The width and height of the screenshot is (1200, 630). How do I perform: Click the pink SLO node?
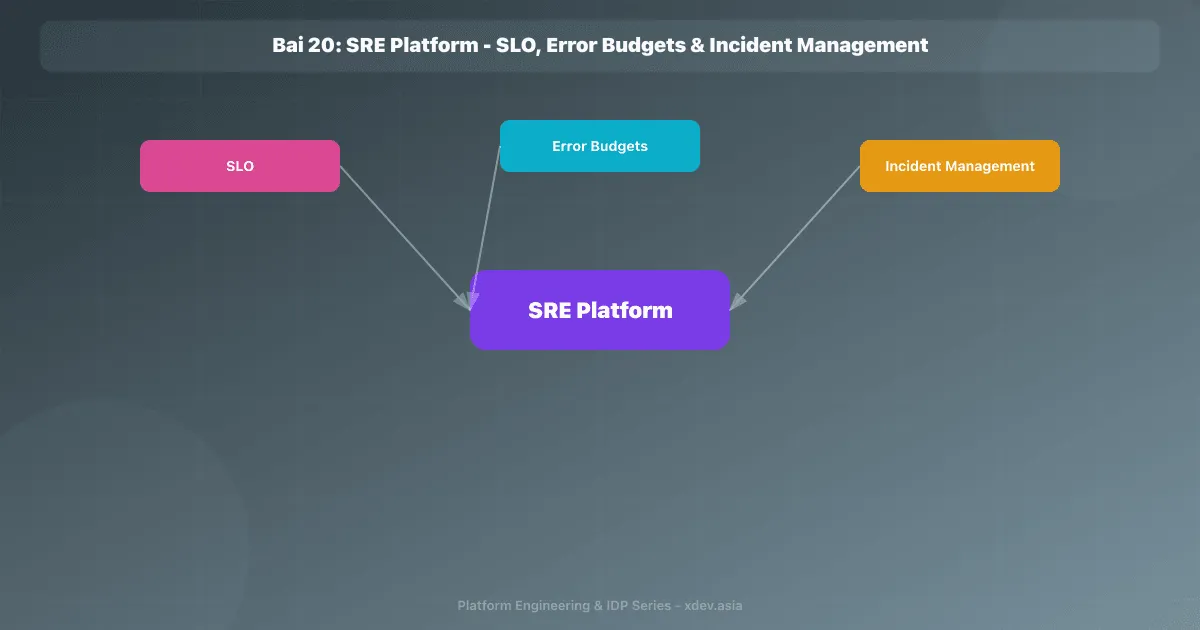[x=240, y=166]
